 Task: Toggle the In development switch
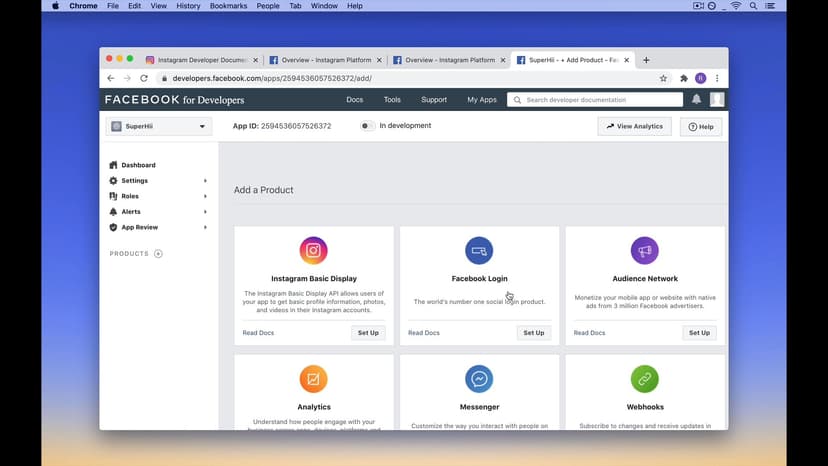(x=367, y=126)
